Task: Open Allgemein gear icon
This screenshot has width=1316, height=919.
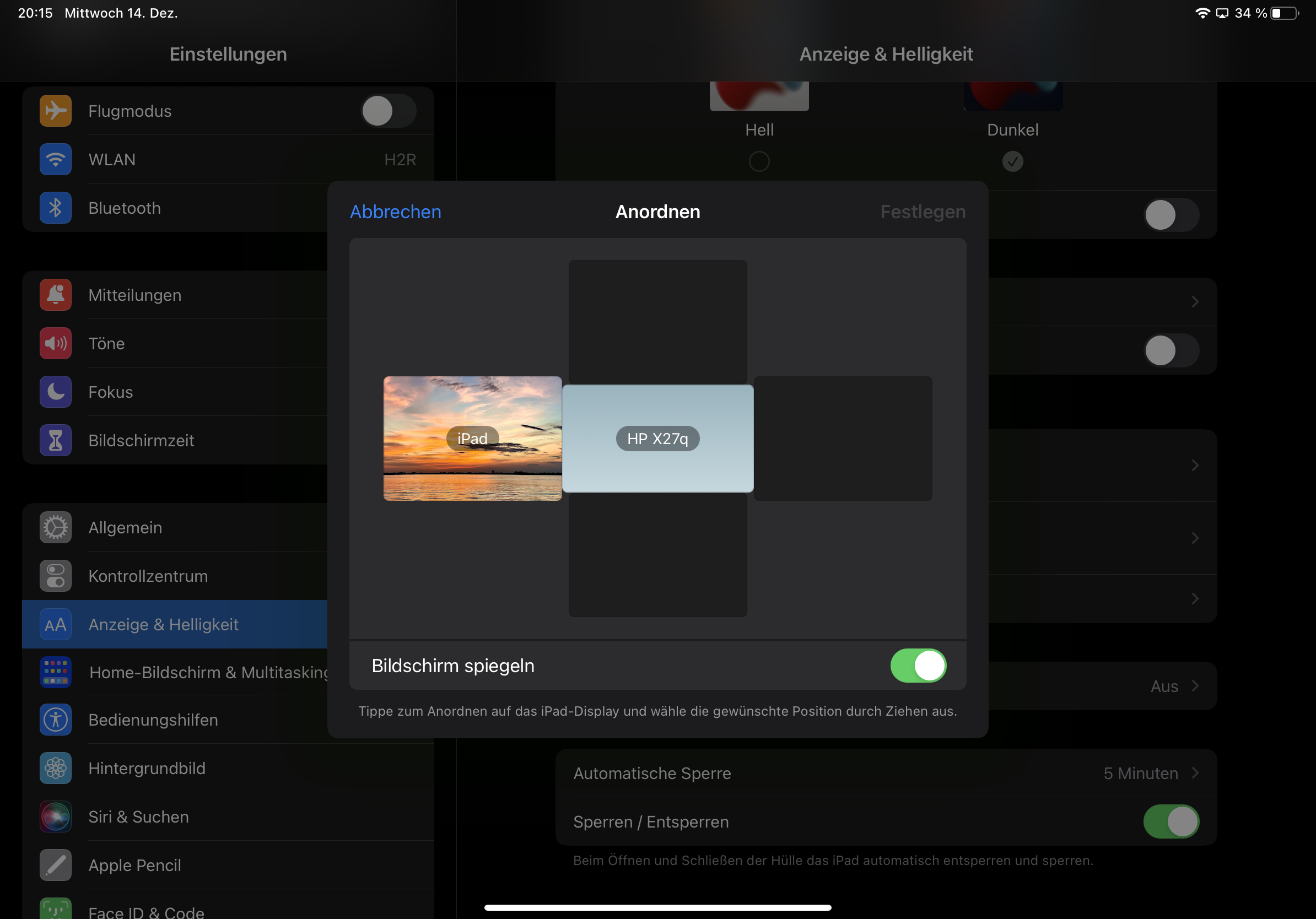Action: [56, 528]
